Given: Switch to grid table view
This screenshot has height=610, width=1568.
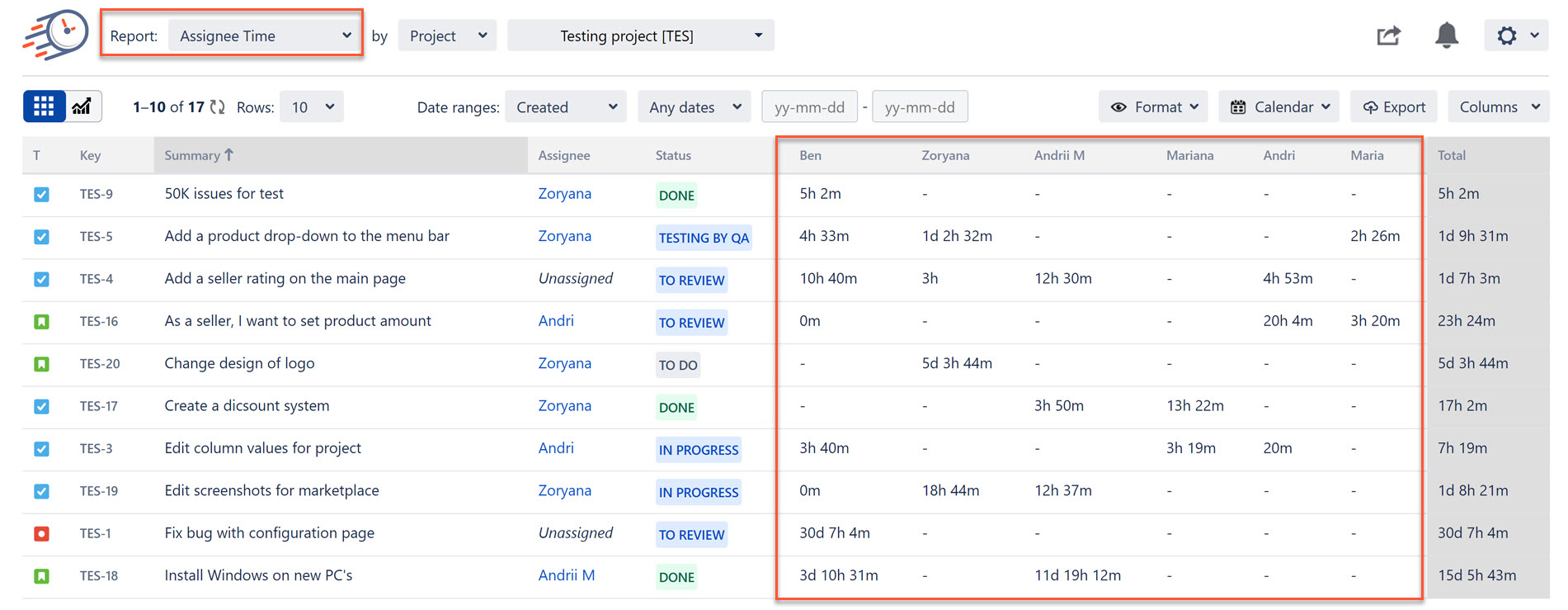Looking at the screenshot, I should pos(44,106).
